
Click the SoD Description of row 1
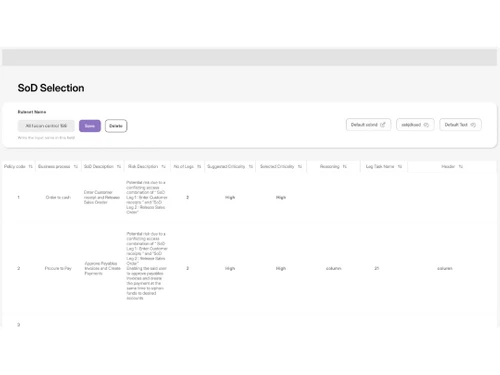102,197
